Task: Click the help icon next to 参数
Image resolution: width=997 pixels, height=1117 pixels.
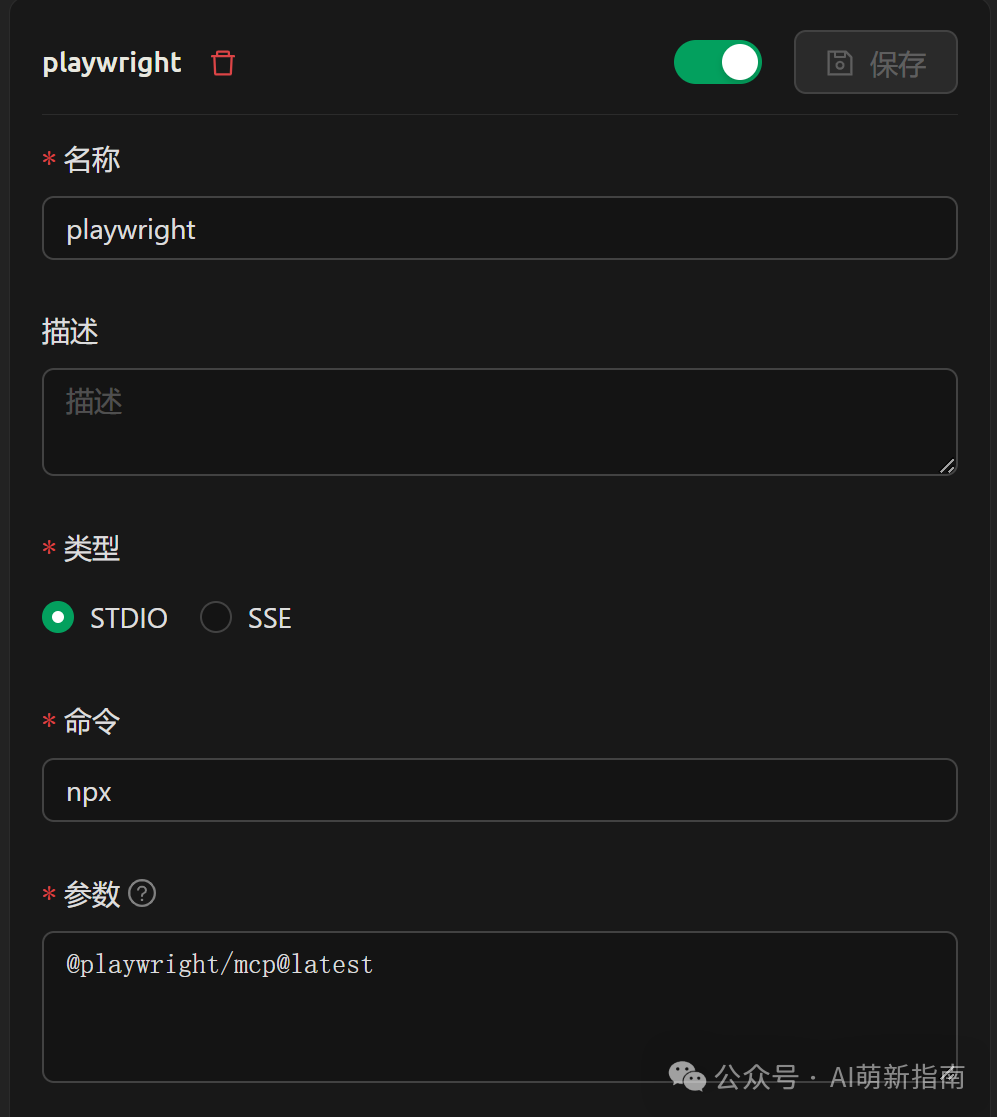Action: (143, 893)
